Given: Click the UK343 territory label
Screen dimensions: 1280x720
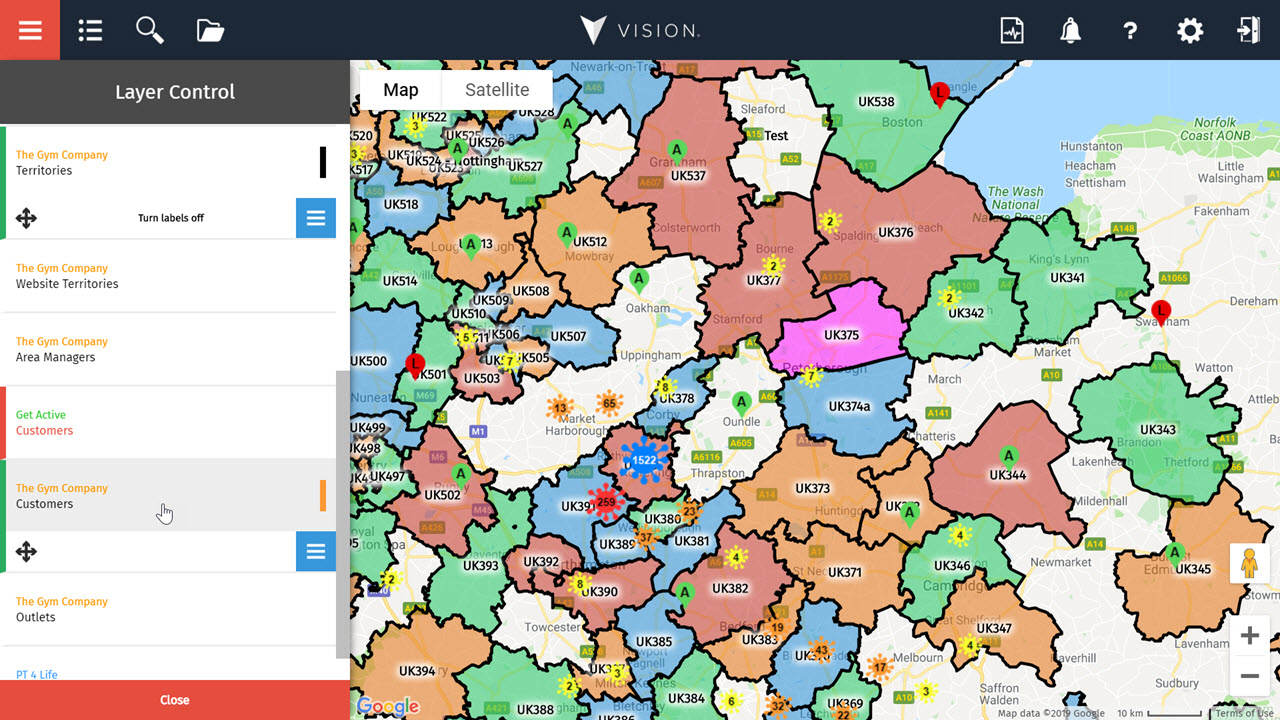Looking at the screenshot, I should (x=1158, y=430).
